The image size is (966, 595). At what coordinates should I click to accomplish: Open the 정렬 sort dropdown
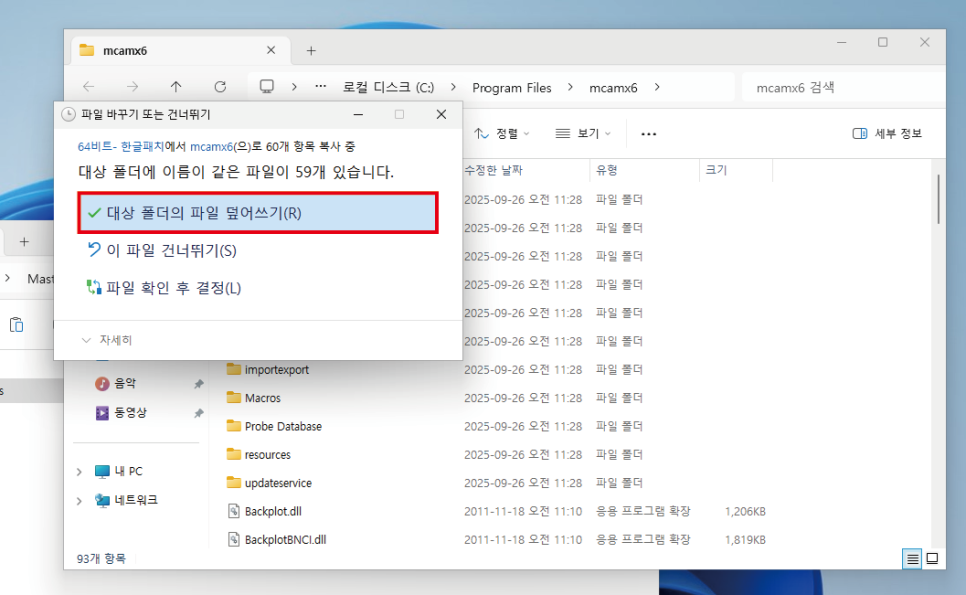pyautogui.click(x=501, y=134)
